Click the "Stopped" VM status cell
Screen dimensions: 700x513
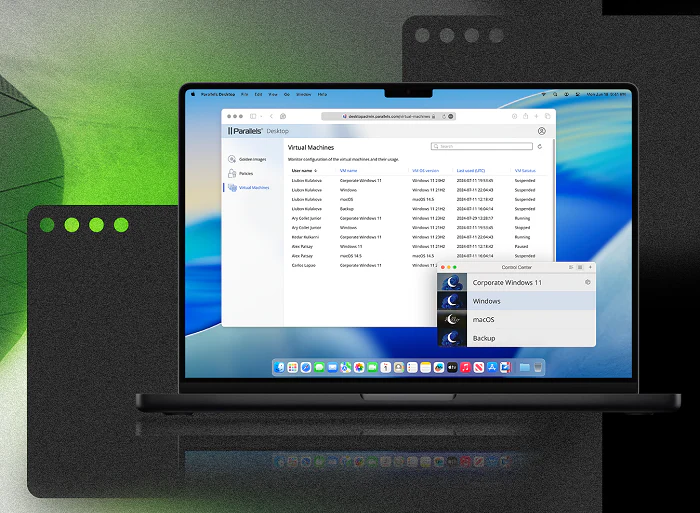pos(522,228)
